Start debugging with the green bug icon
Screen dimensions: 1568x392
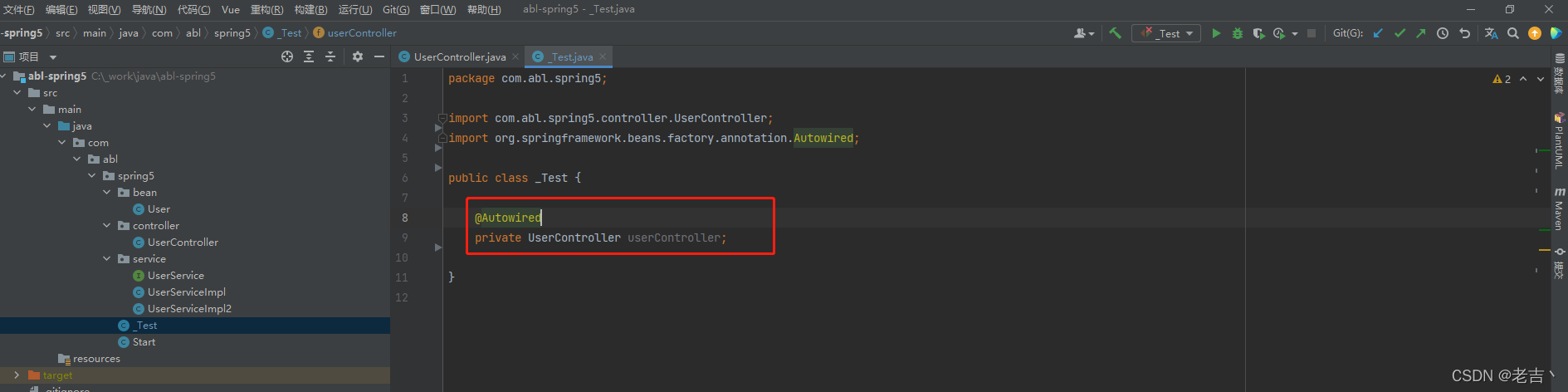[1237, 33]
